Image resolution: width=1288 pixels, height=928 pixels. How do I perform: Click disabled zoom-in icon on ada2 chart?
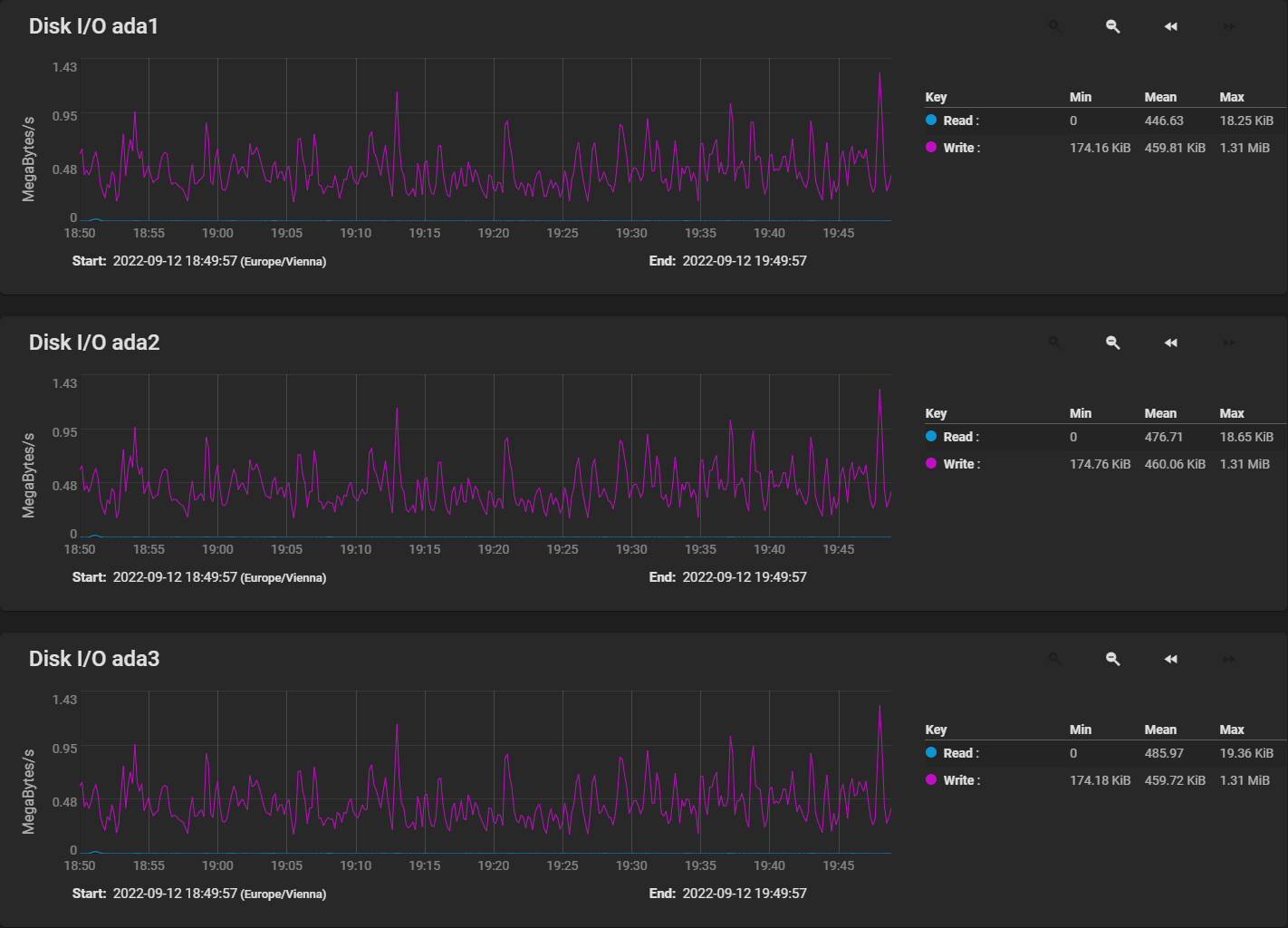[x=1055, y=343]
